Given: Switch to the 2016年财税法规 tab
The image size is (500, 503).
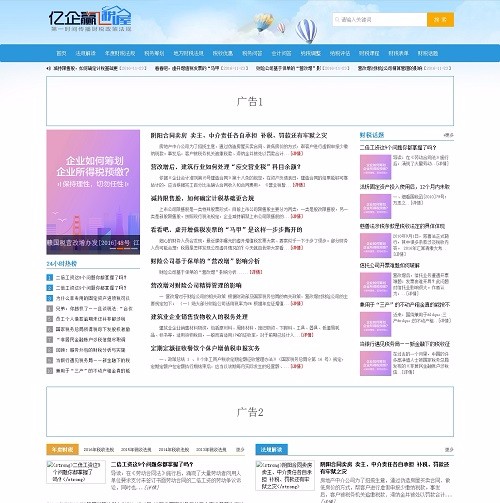Looking at the screenshot, I should pos(99,450).
